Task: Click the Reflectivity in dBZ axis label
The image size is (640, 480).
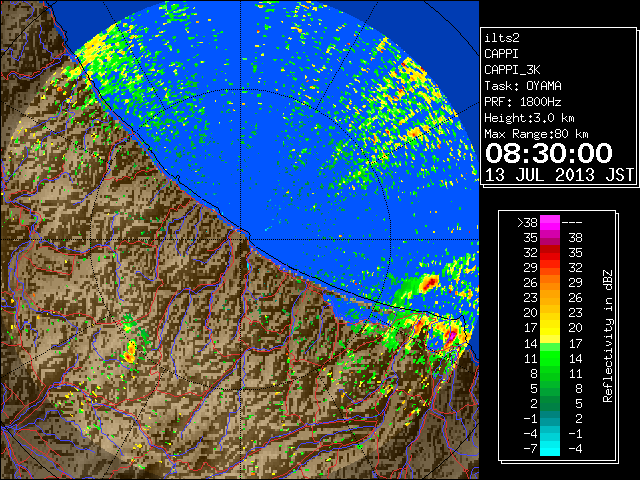Action: pyautogui.click(x=607, y=336)
